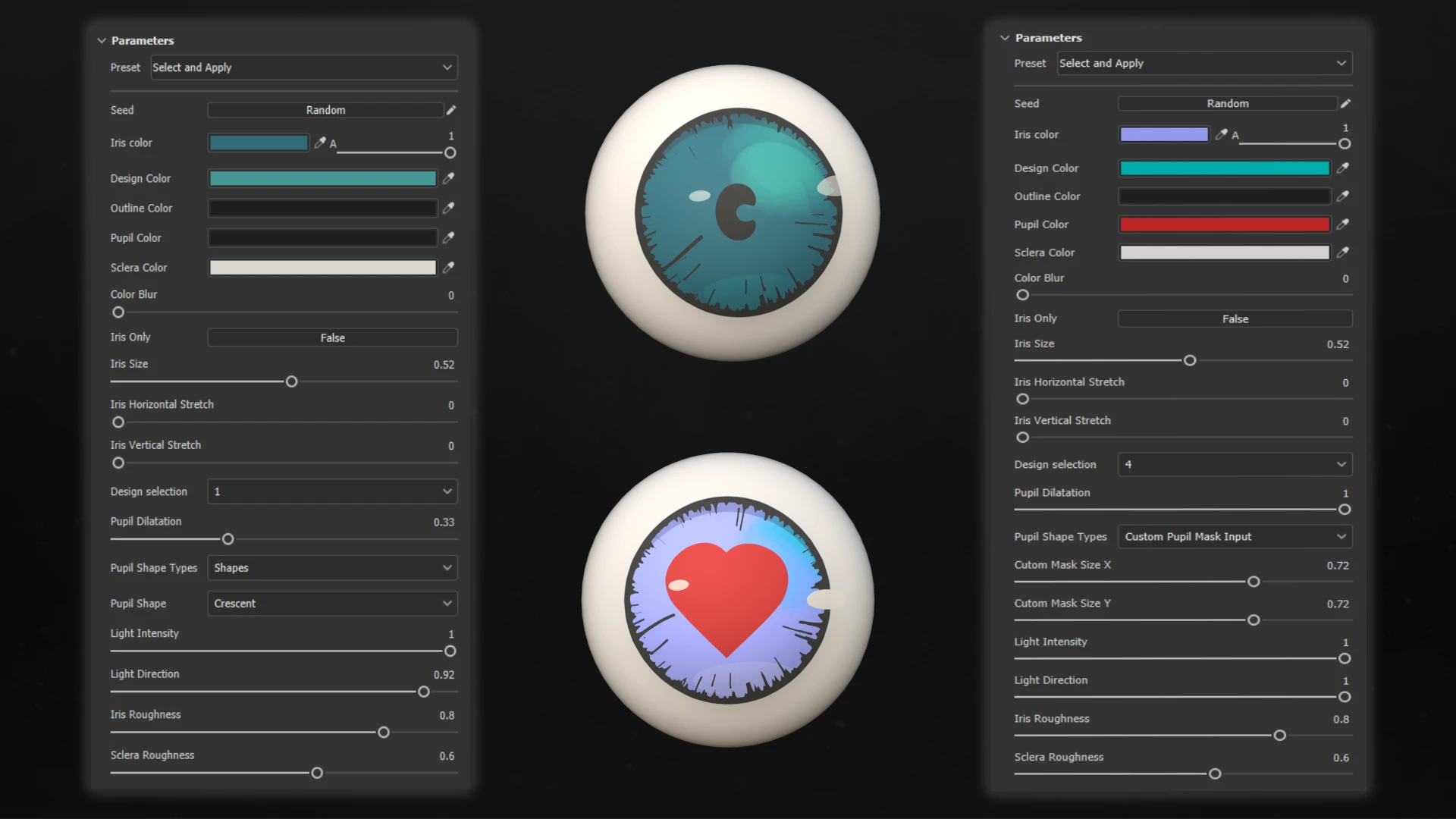Click the heart-pupil eyeball preview
Screen dimensions: 1456x819
(x=728, y=600)
